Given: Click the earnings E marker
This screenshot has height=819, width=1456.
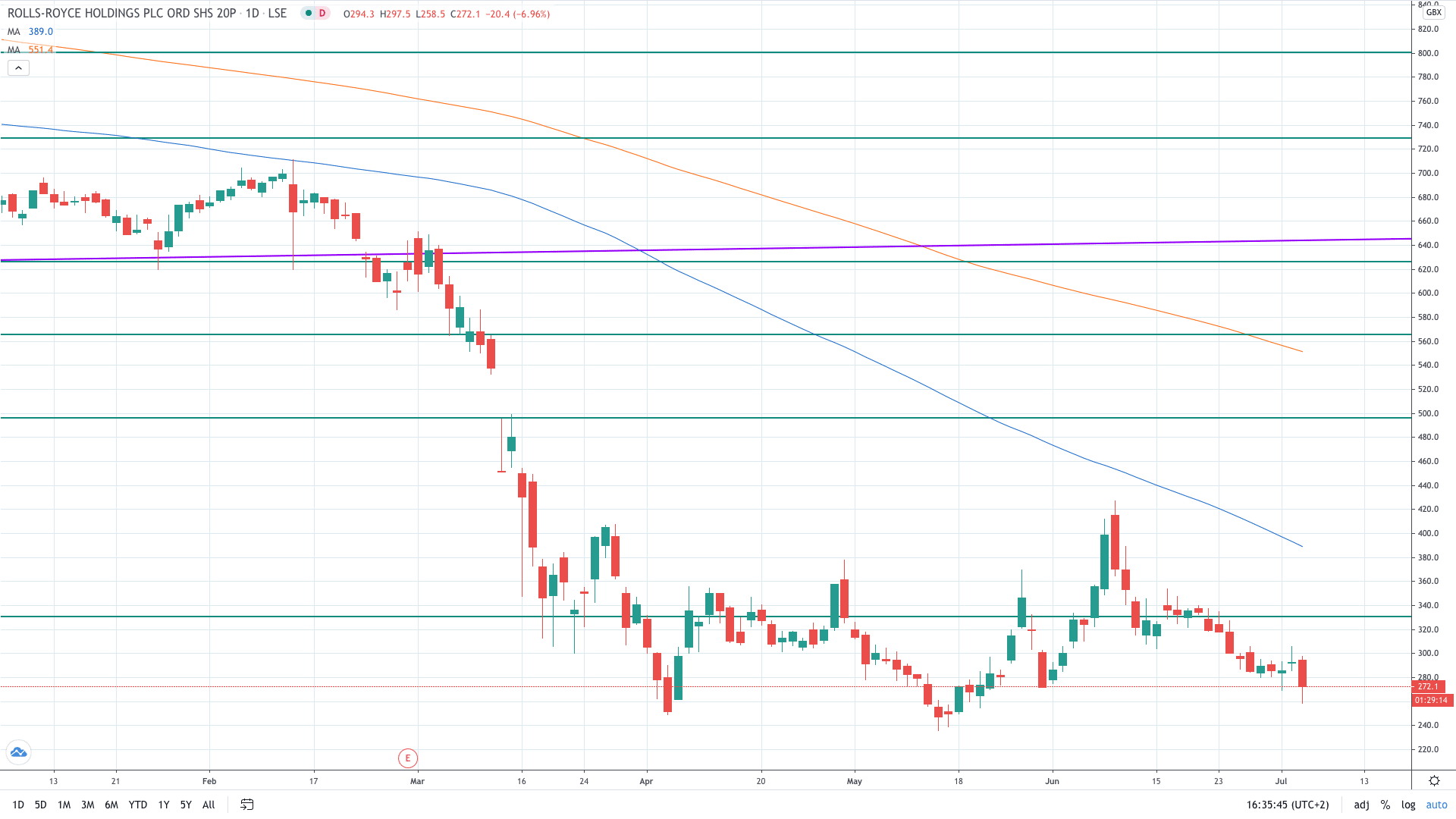Looking at the screenshot, I should point(408,758).
